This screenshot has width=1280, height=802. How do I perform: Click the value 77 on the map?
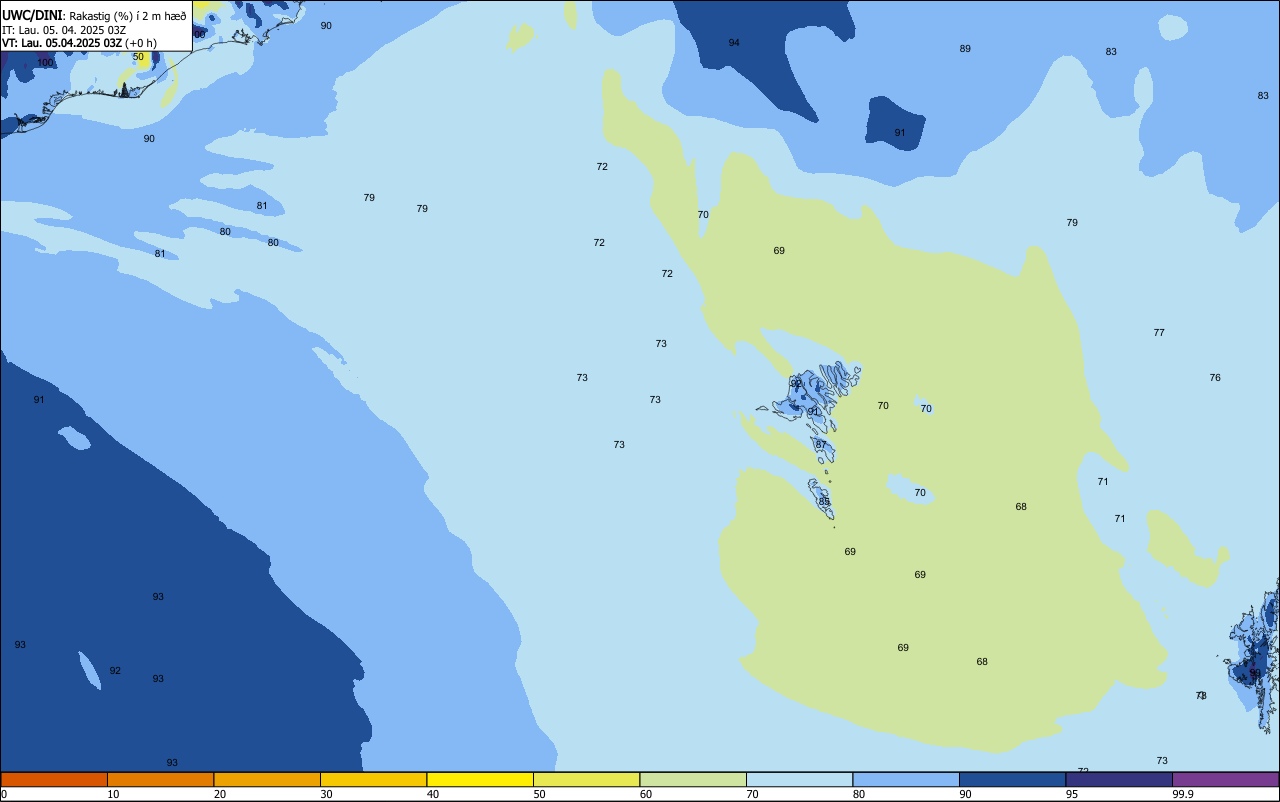click(x=1159, y=333)
